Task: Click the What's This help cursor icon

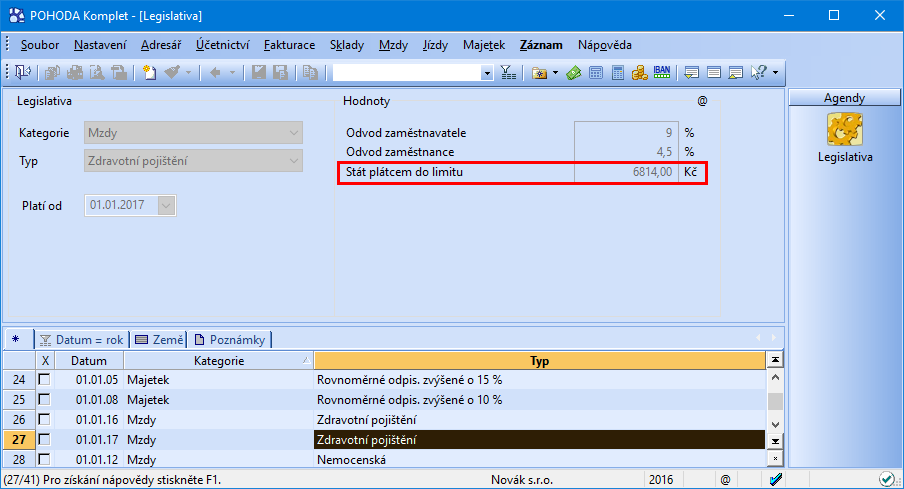Action: click(758, 73)
